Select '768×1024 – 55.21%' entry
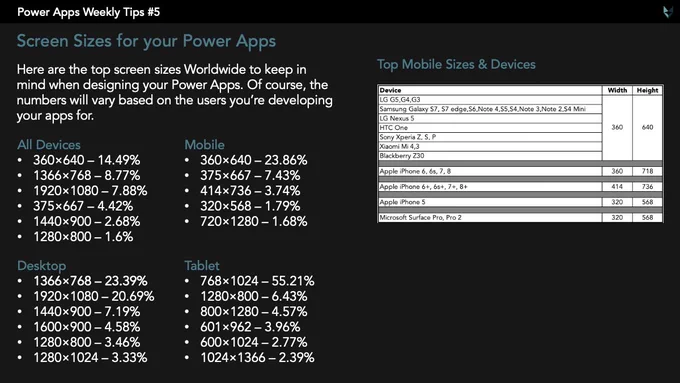680x383 pixels. pyautogui.click(x=257, y=281)
